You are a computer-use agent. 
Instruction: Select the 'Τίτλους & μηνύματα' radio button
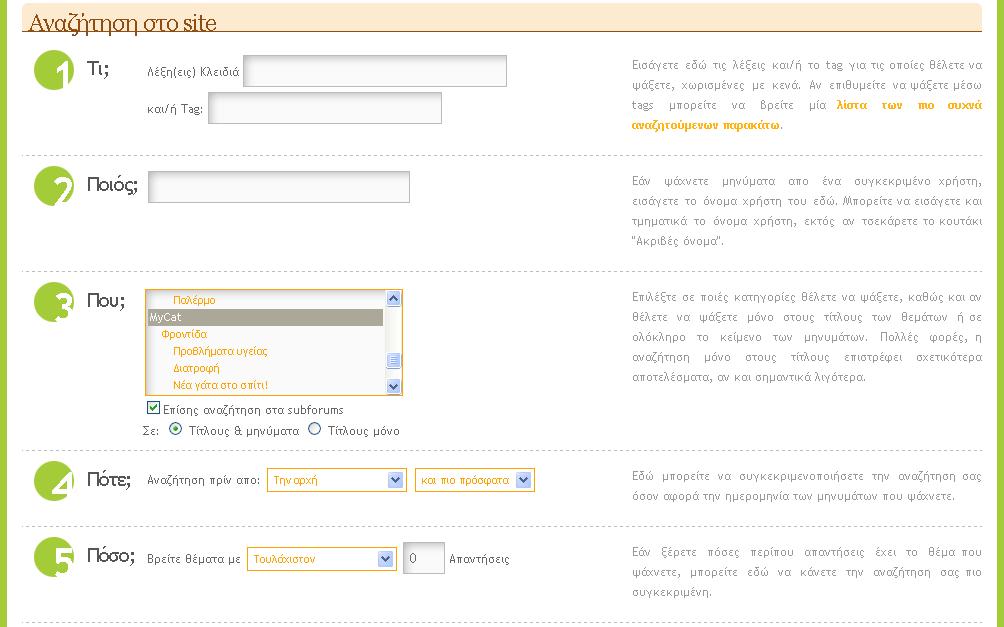pos(175,430)
